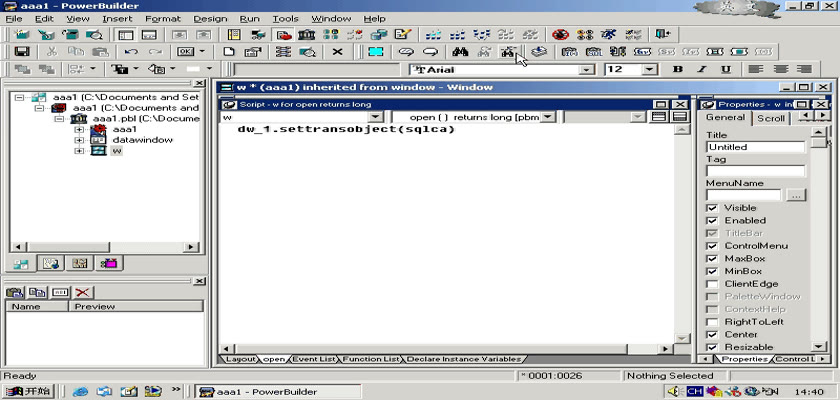The image size is (840, 400).
Task: Open the Tools menu
Action: (285, 19)
